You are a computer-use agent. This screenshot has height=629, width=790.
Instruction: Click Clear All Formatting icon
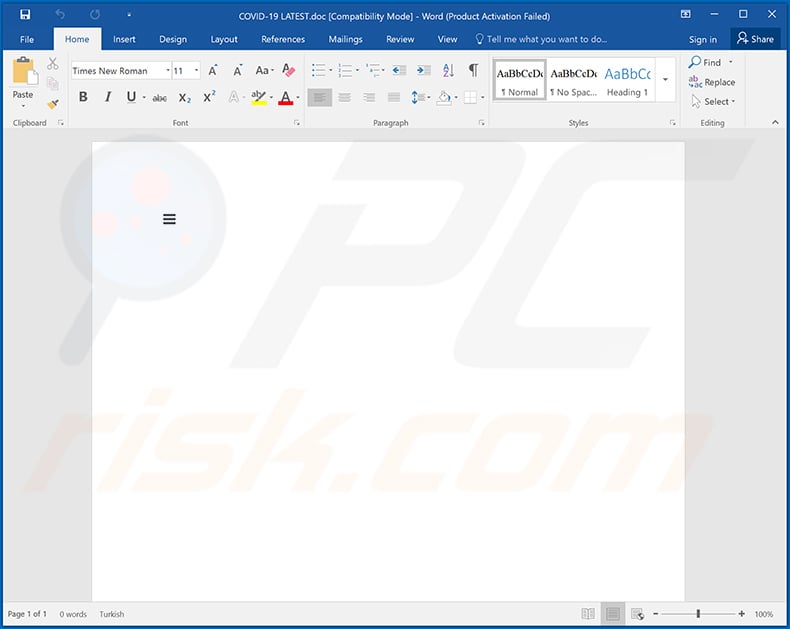pos(289,71)
